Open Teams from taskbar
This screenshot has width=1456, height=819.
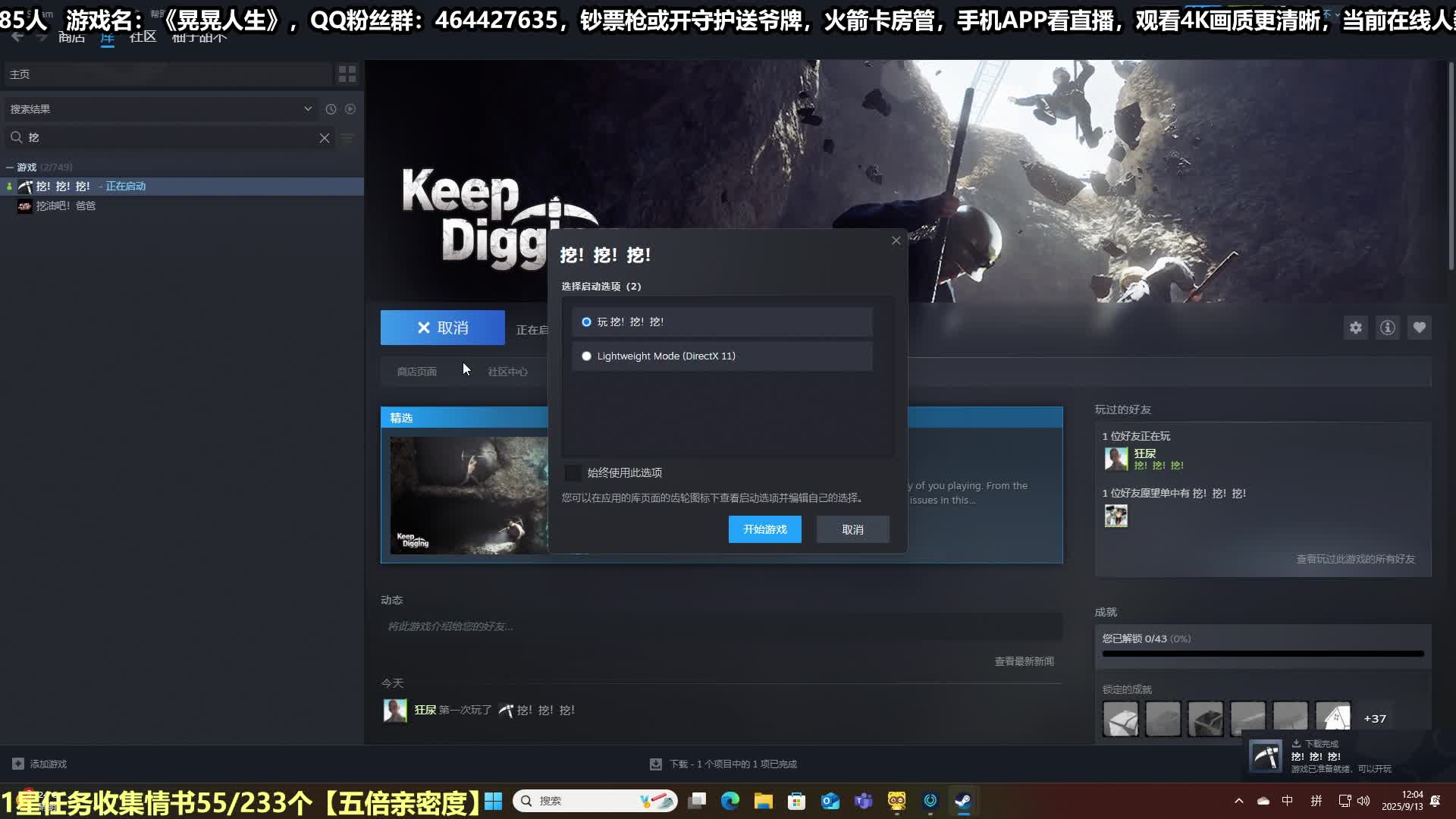pyautogui.click(x=864, y=801)
